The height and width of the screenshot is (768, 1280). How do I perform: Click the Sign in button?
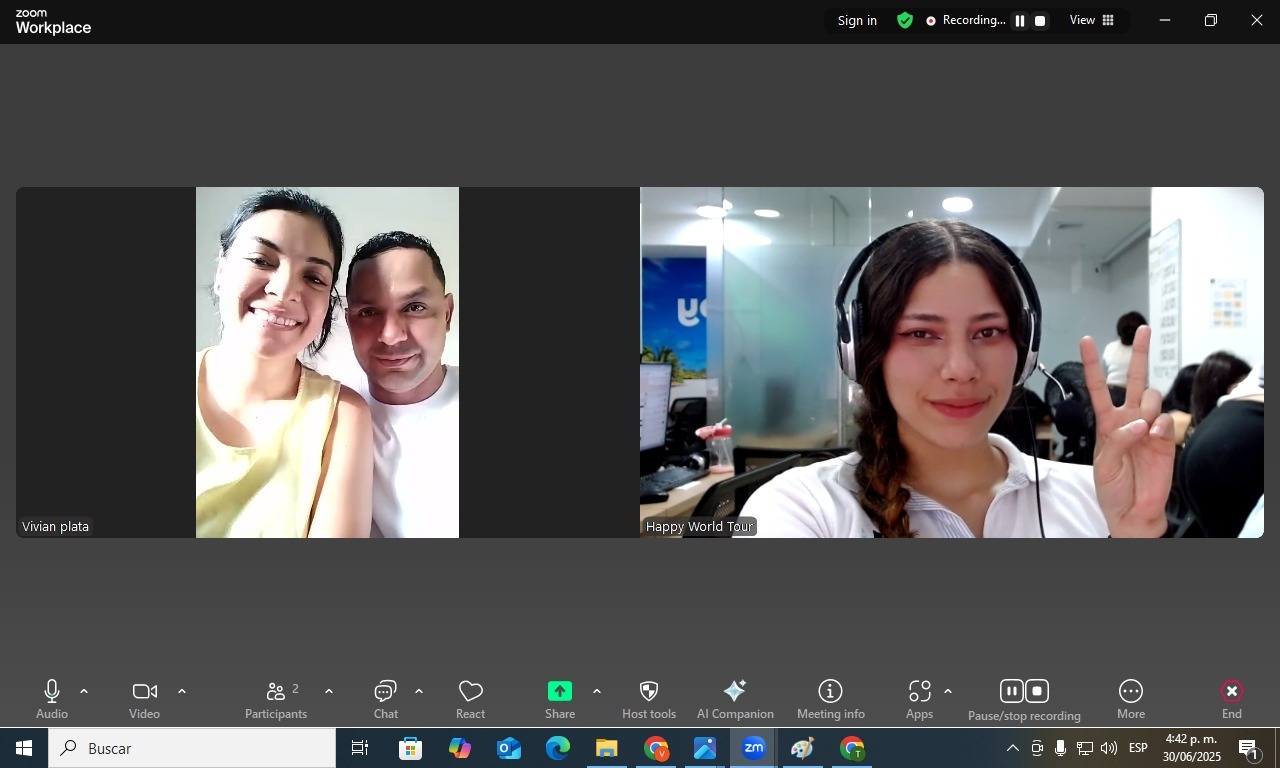tap(857, 21)
